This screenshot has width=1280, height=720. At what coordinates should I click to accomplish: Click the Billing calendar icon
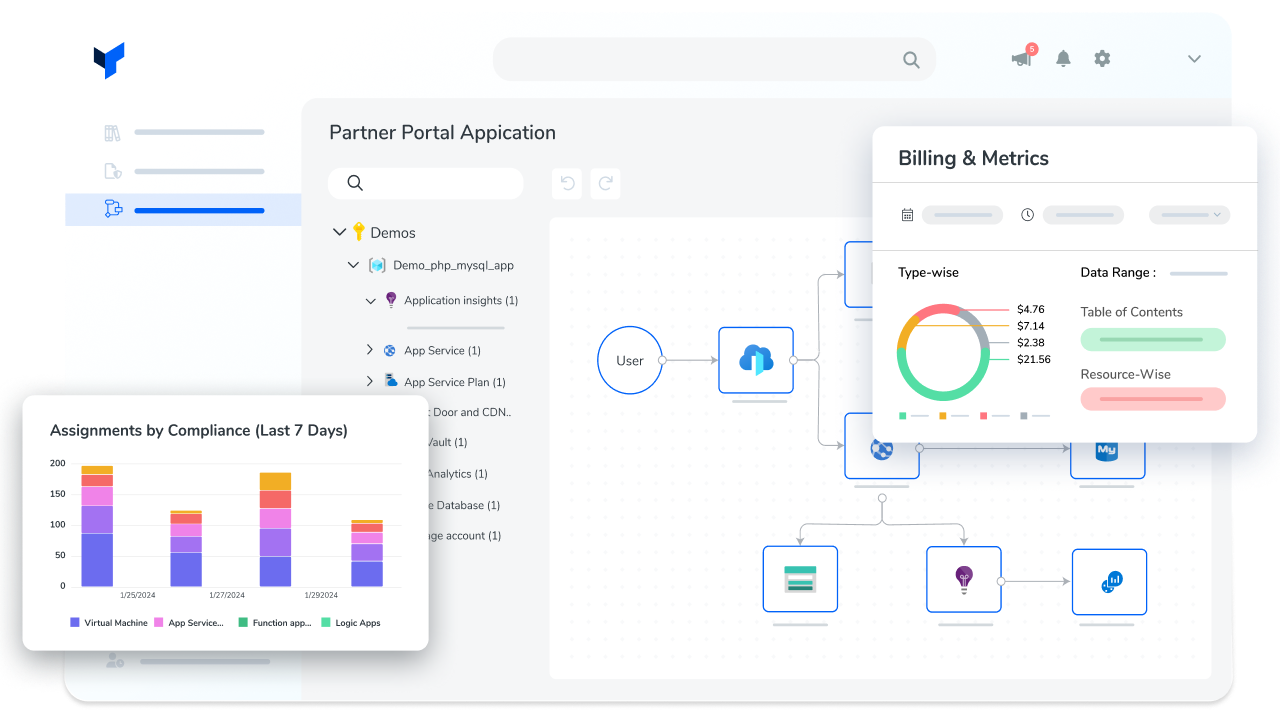pos(907,215)
